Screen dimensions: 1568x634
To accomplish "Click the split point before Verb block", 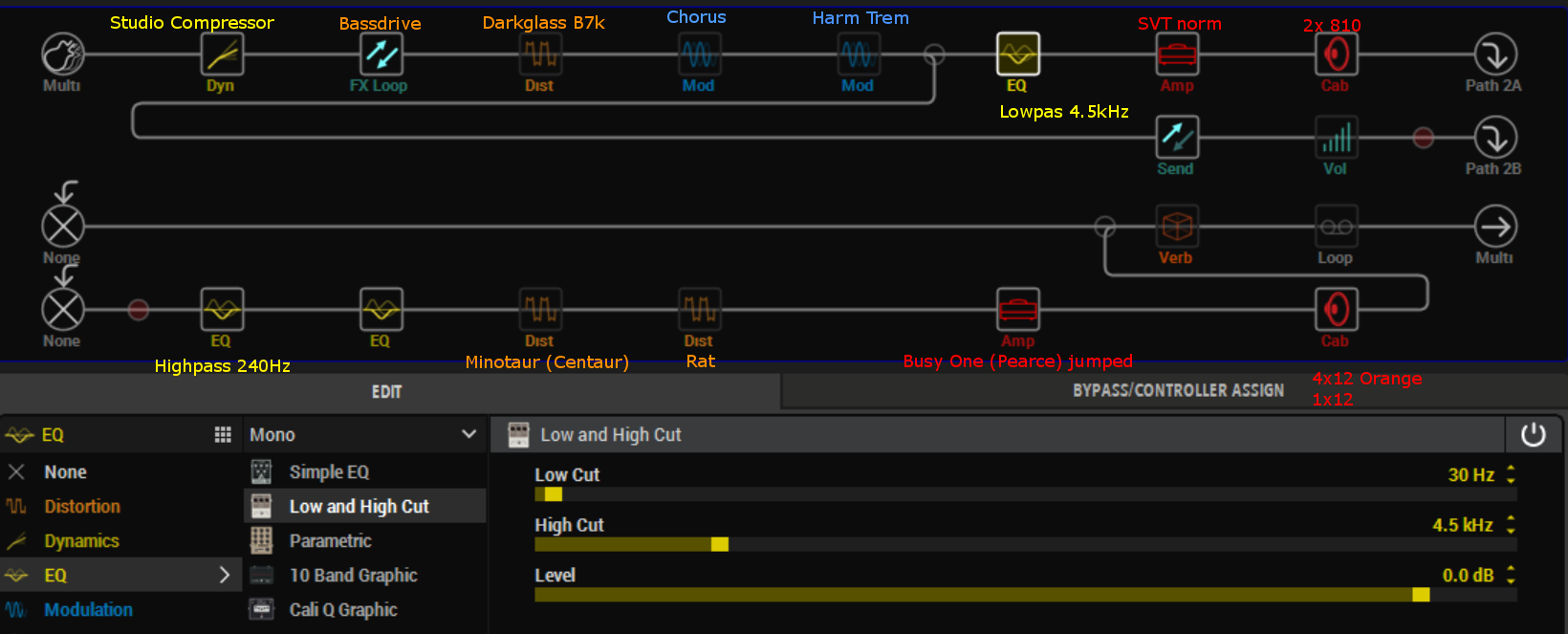I will coord(1105,227).
